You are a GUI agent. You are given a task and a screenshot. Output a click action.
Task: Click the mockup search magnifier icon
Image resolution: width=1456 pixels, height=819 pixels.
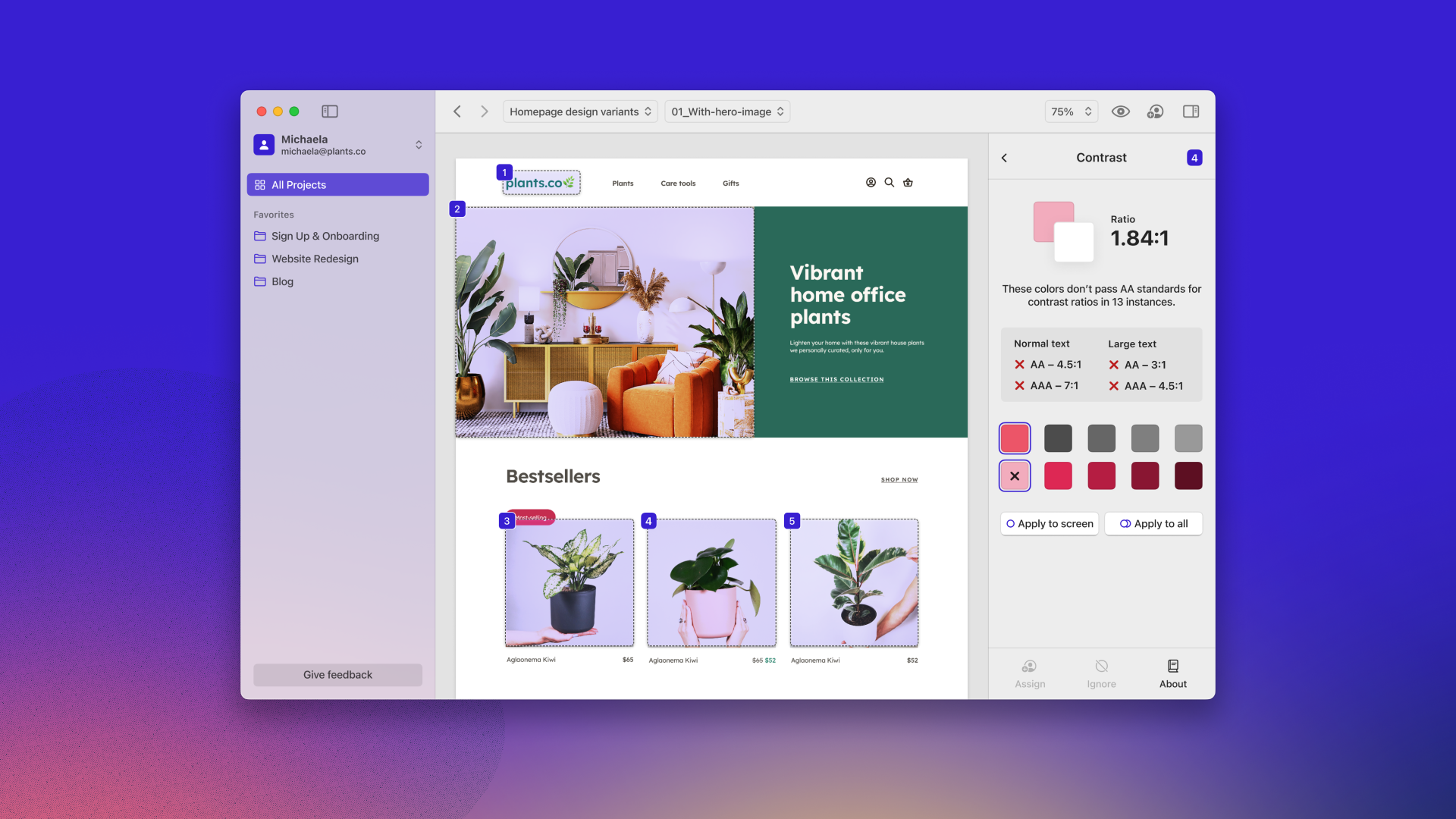(890, 183)
